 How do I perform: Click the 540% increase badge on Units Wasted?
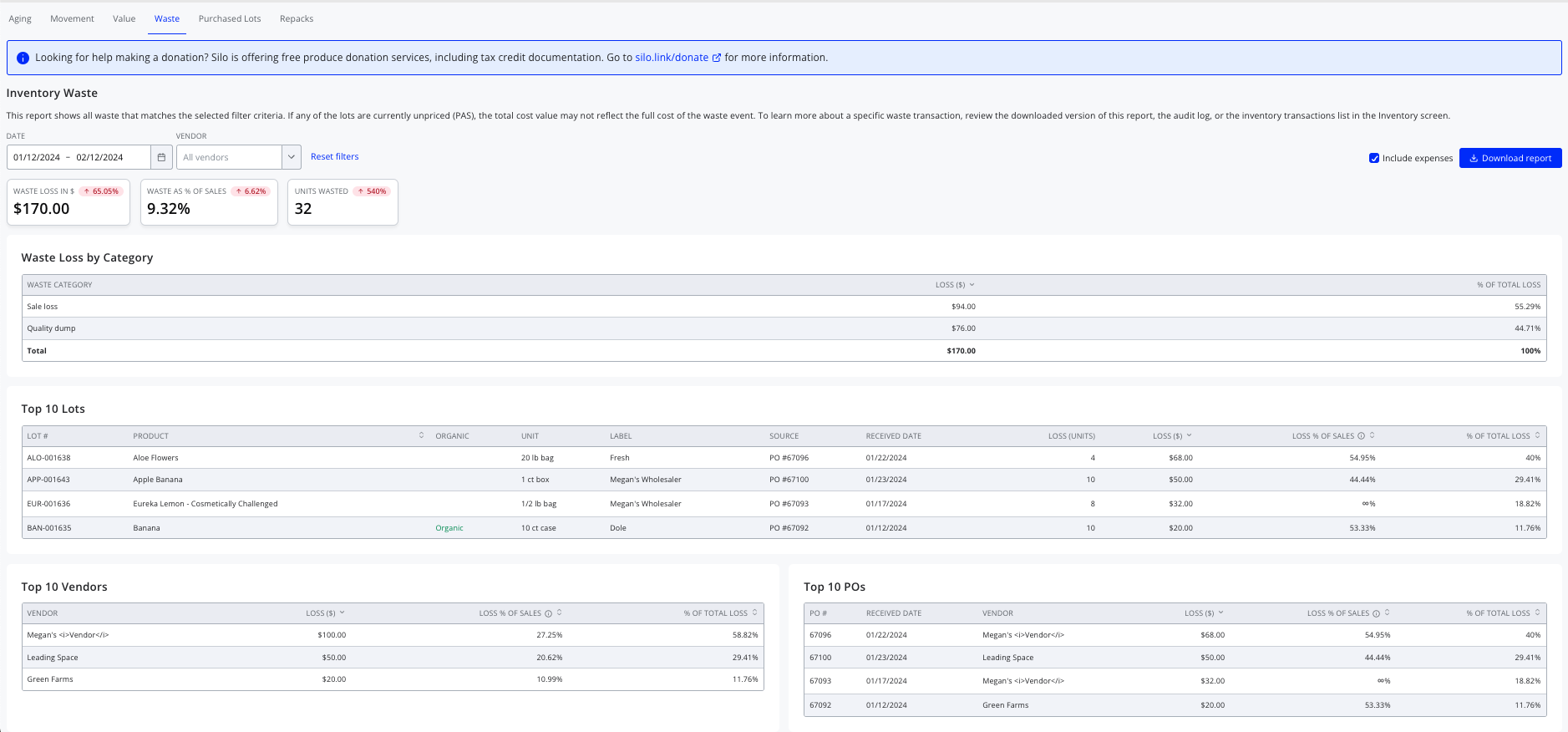pyautogui.click(x=373, y=191)
